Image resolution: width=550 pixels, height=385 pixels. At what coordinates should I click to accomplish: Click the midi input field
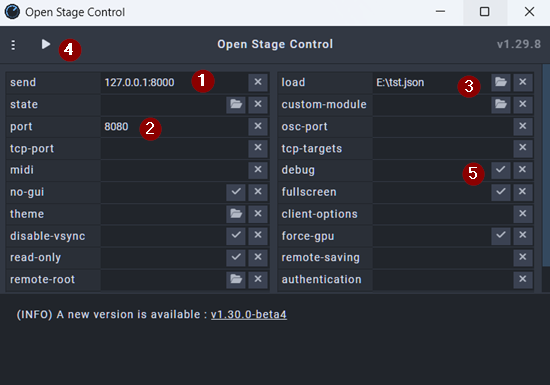(174, 170)
